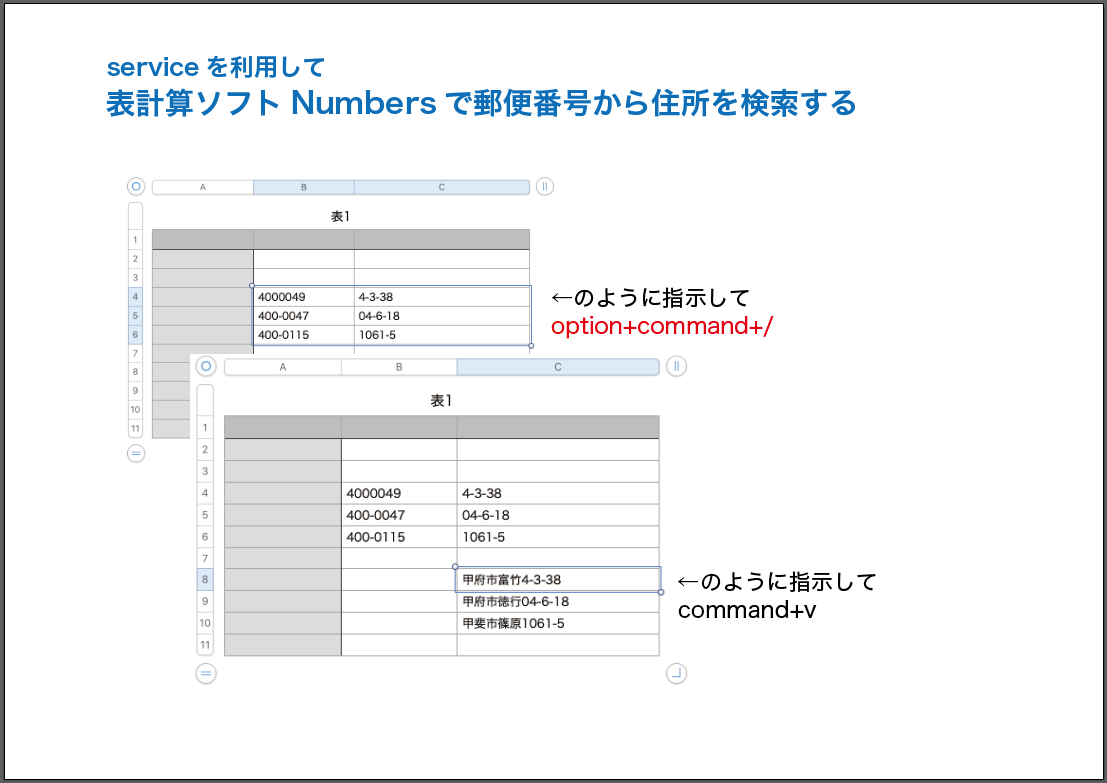This screenshot has width=1107, height=783.
Task: Click the 表1 title of lower table
Action: point(441,400)
